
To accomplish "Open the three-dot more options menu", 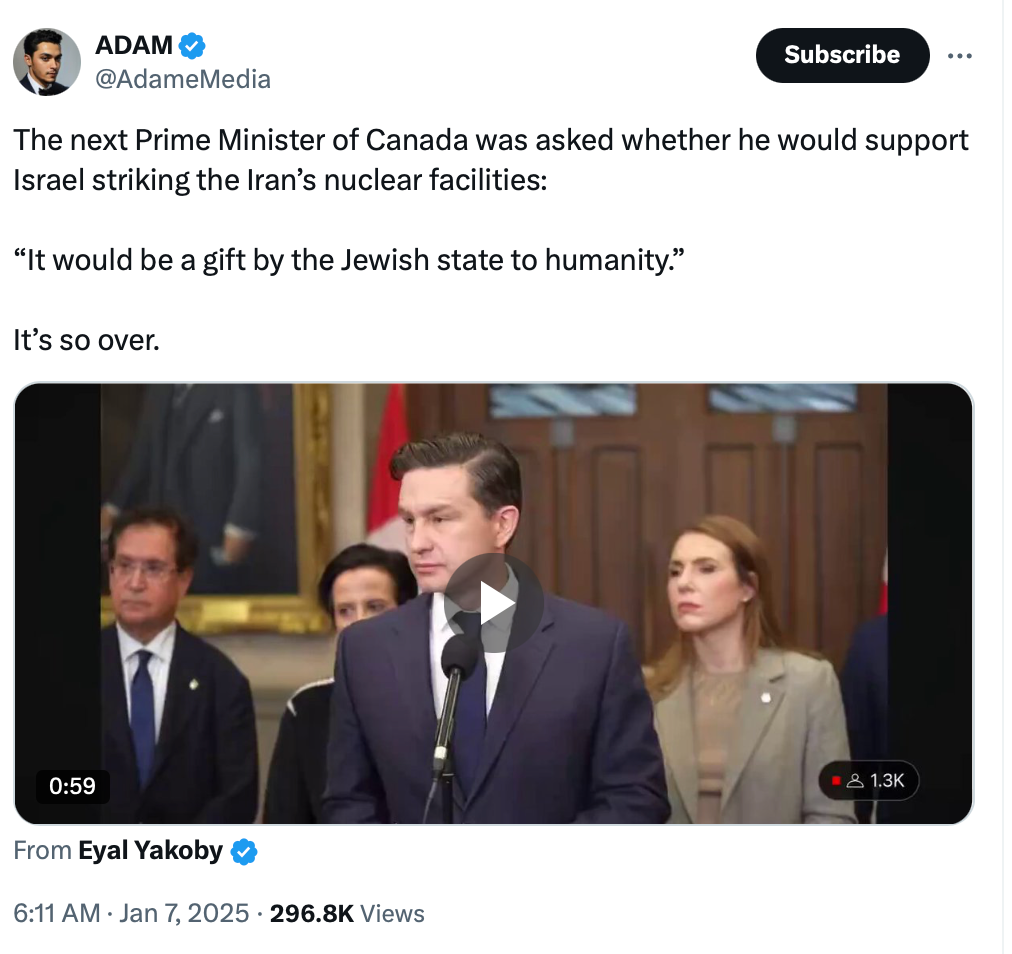I will coord(959,56).
